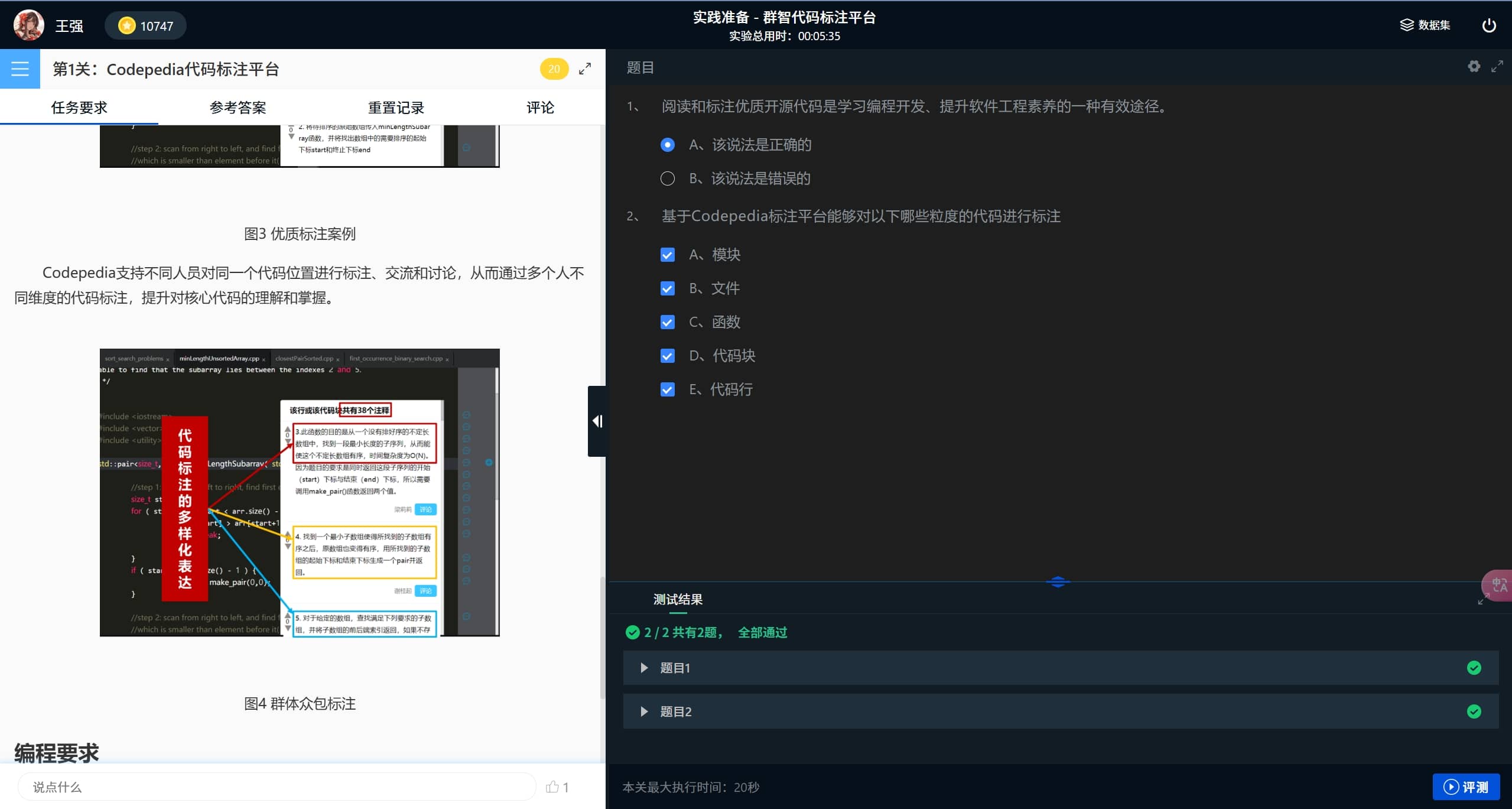Expand the task panel with the fullscreen arrows
The image size is (1512, 809).
tap(585, 69)
